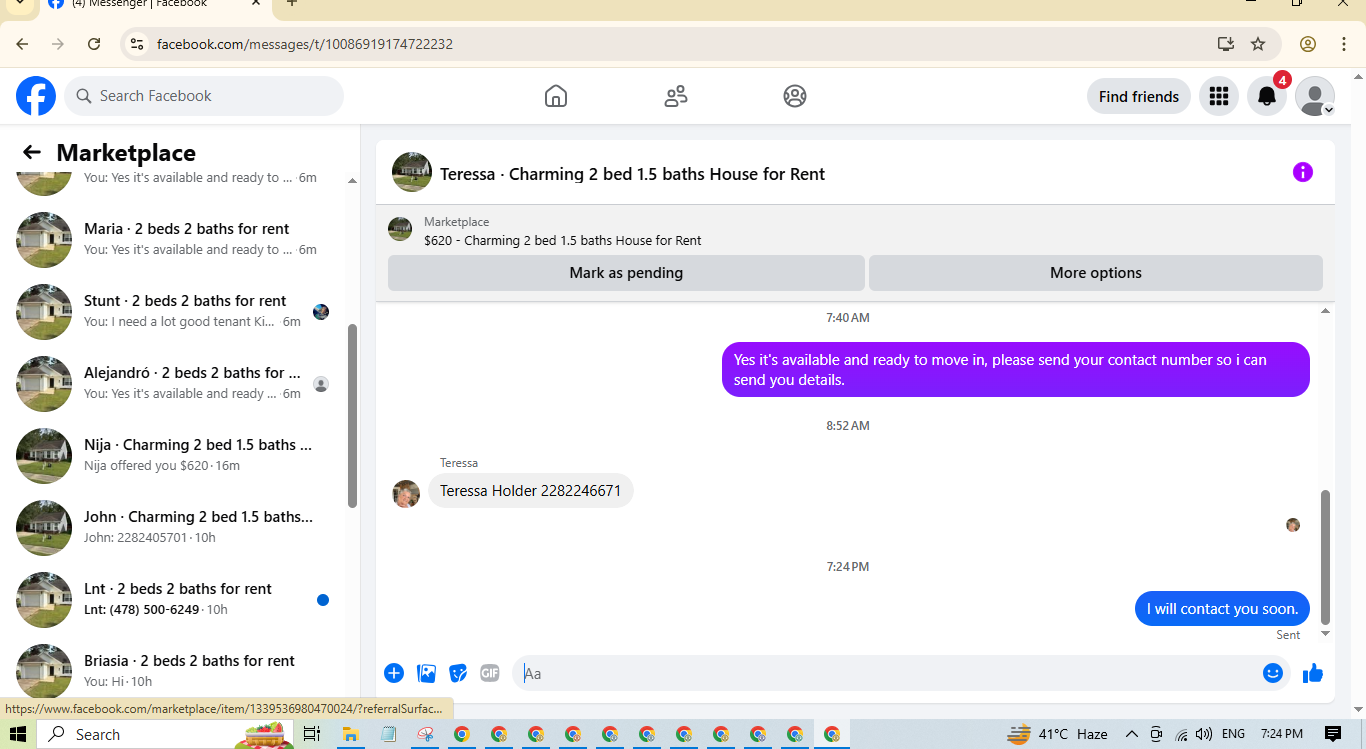Open File Explorer from the taskbar
This screenshot has width=1366, height=749.
click(x=351, y=734)
